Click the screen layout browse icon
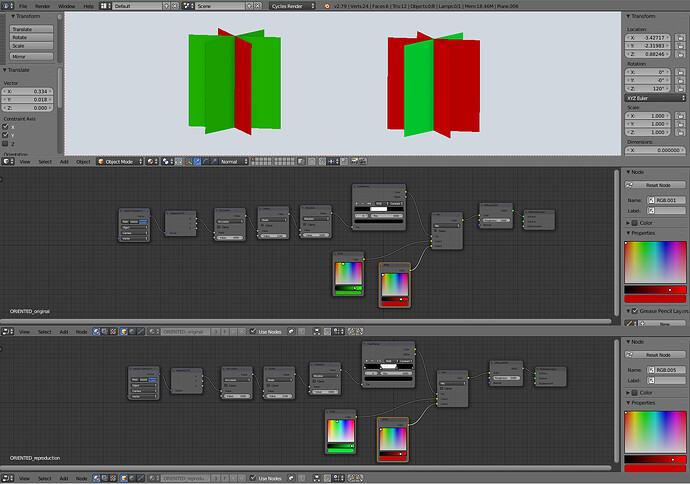The width and height of the screenshot is (690, 484). click(105, 6)
